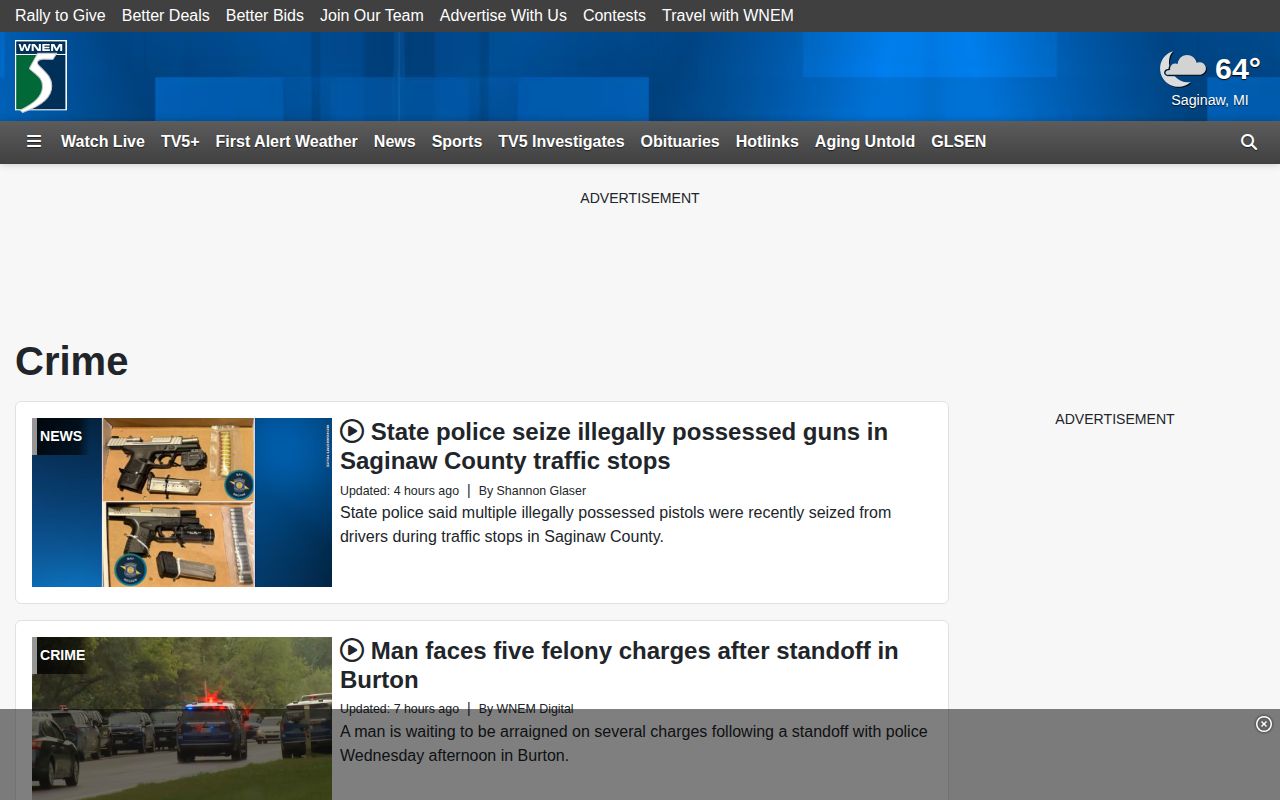The image size is (1280, 800).
Task: Open Hotlinks menu item
Action: coord(767,141)
